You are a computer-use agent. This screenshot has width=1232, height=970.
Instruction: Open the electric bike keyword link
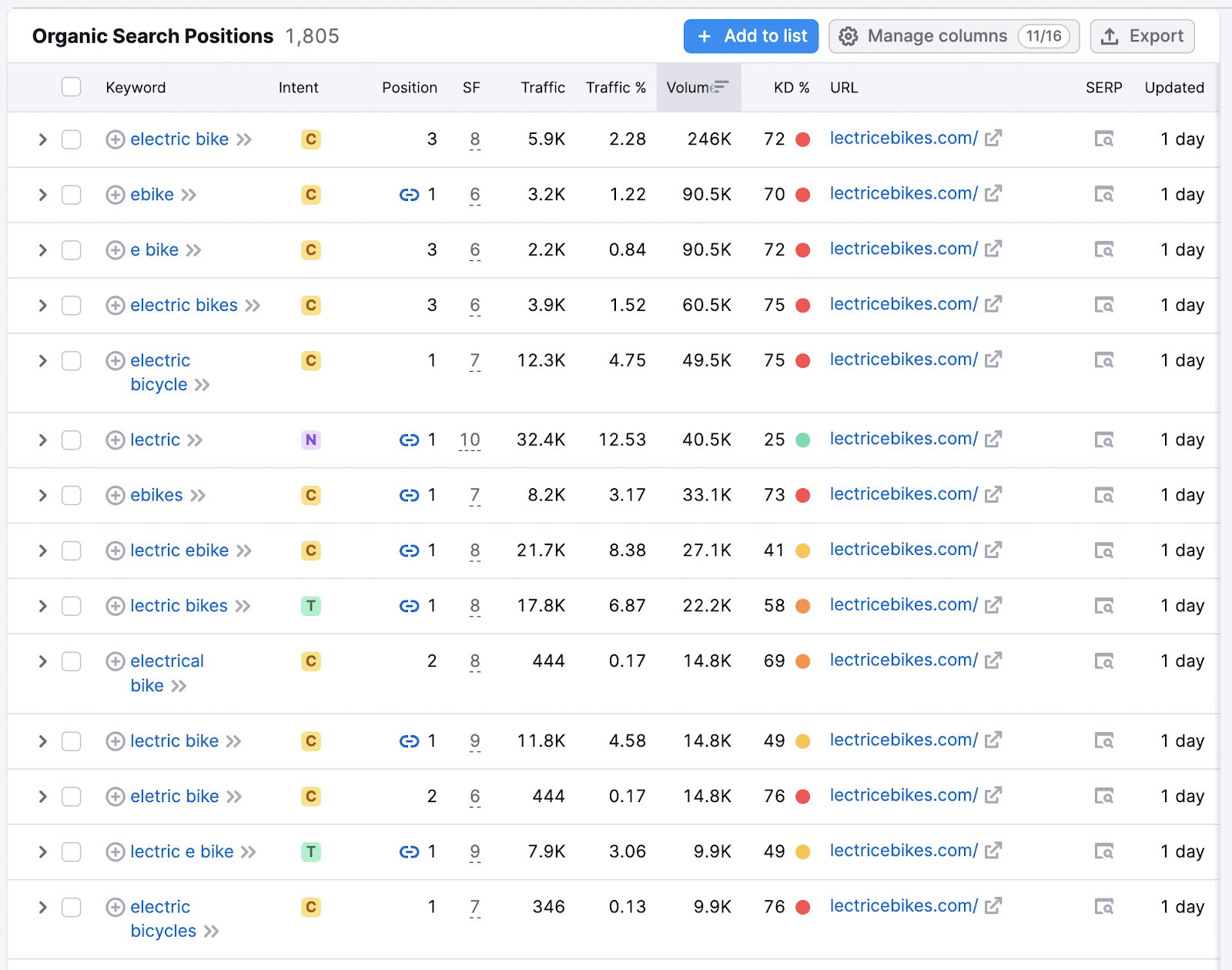(x=179, y=139)
